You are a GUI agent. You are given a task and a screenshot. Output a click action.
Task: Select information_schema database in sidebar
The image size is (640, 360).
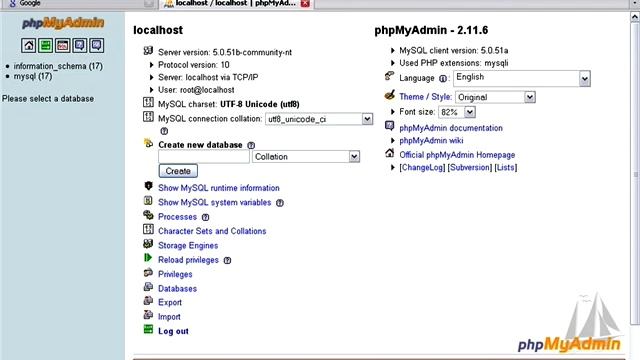(x=58, y=66)
